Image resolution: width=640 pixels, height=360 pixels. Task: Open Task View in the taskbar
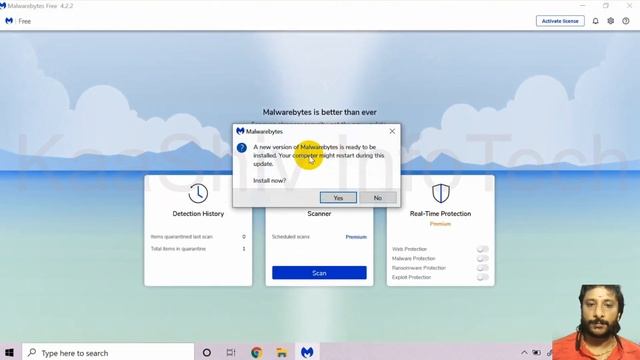[231, 352]
